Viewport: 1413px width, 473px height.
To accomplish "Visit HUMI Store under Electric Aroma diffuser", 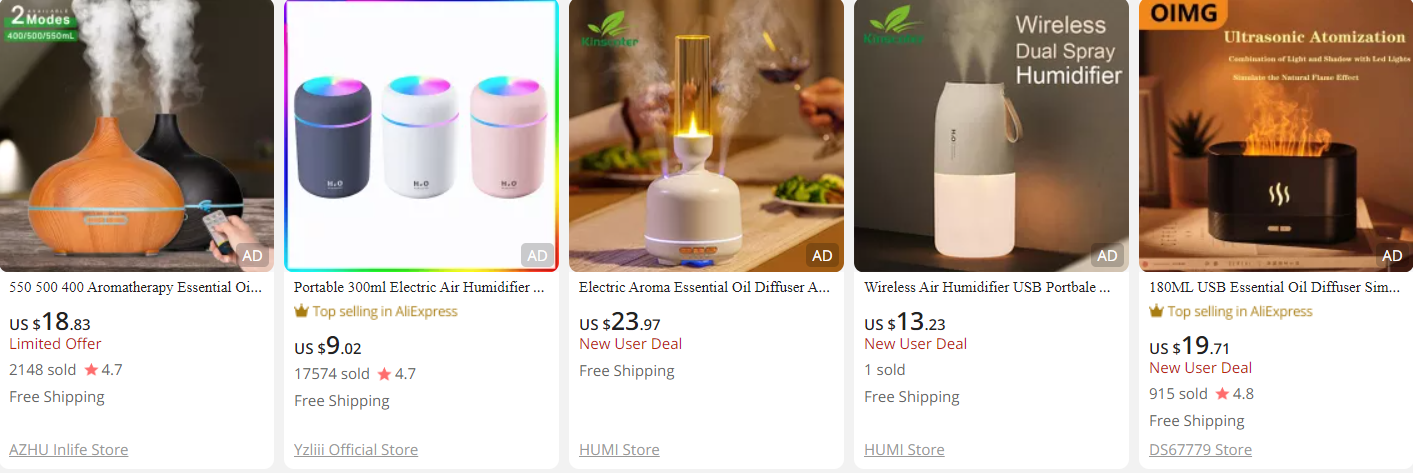I will click(x=619, y=450).
